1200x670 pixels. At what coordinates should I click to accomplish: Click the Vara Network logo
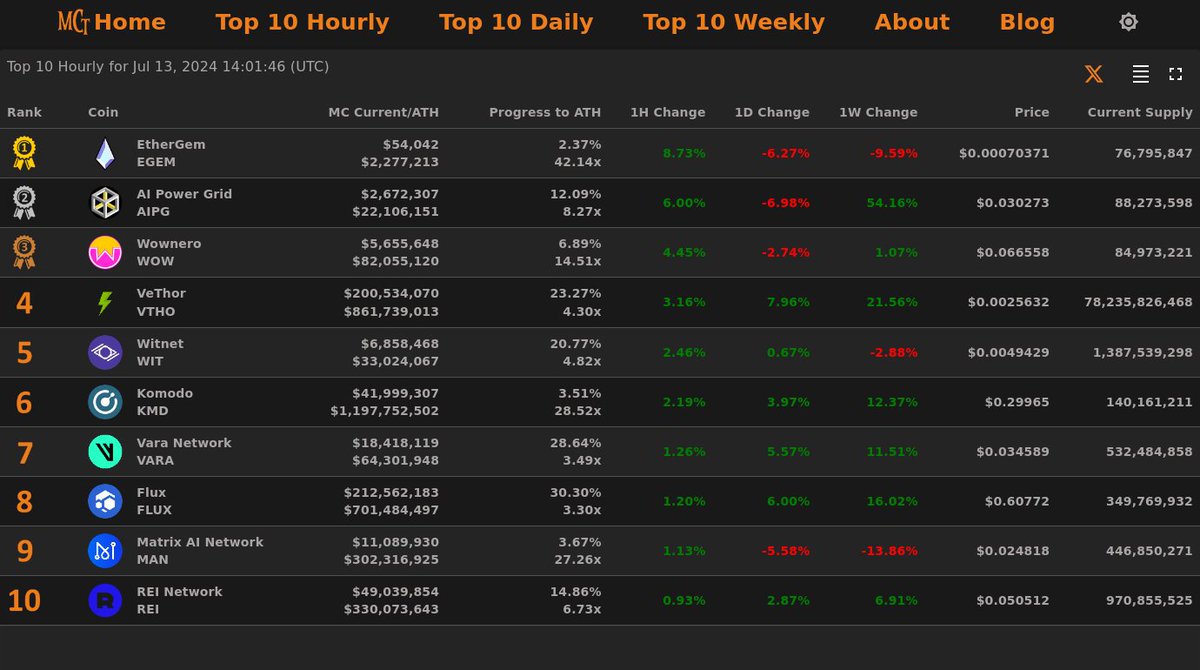105,452
